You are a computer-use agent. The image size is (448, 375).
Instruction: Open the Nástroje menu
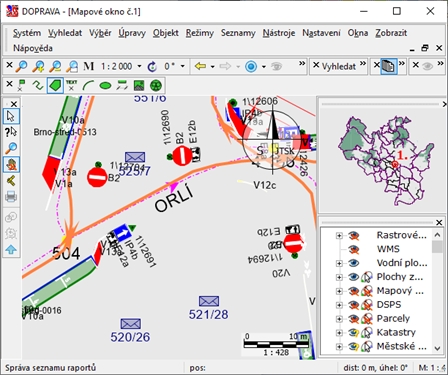click(x=279, y=33)
